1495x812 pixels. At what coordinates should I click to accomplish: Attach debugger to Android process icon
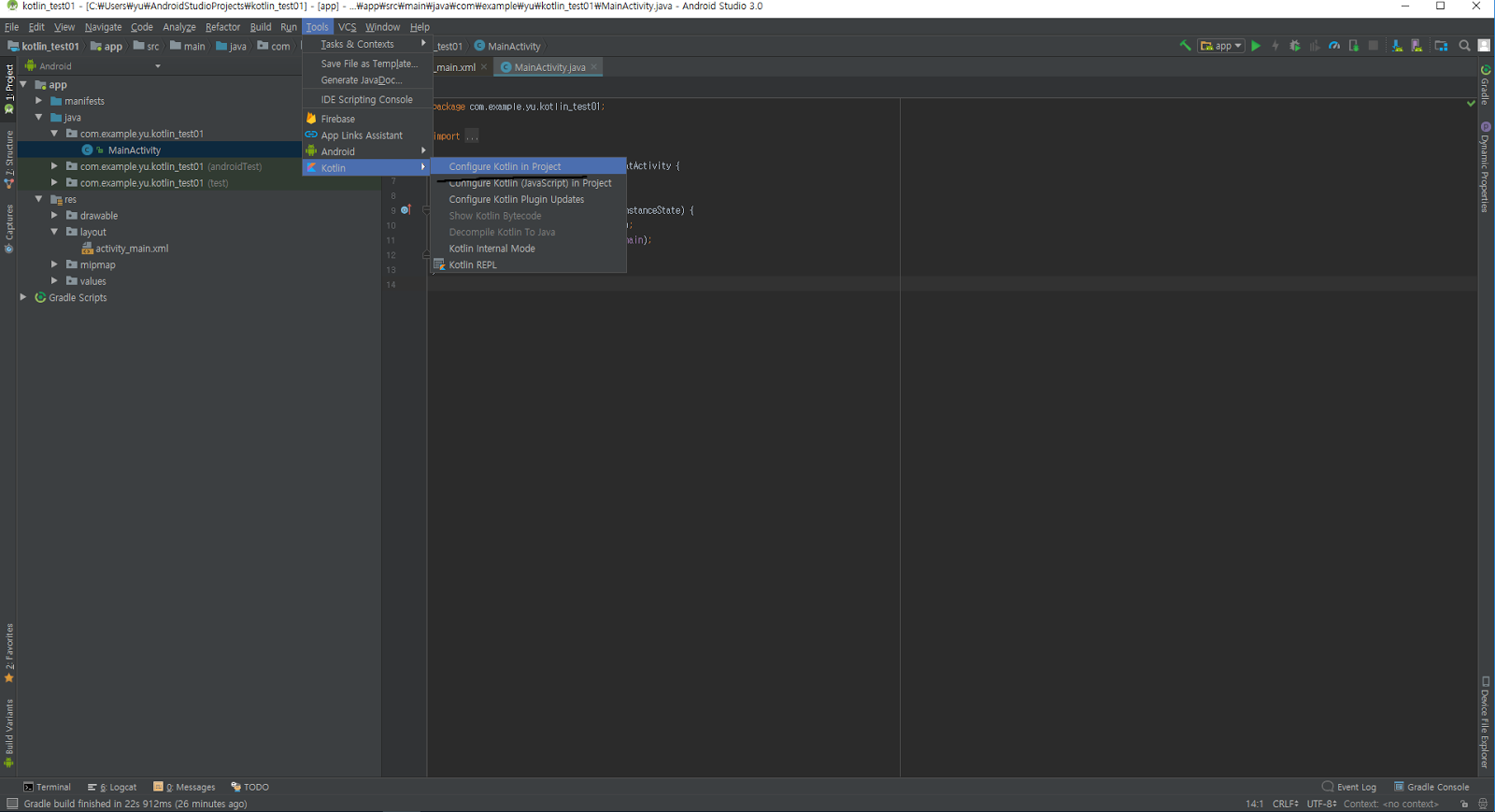click(x=1354, y=46)
